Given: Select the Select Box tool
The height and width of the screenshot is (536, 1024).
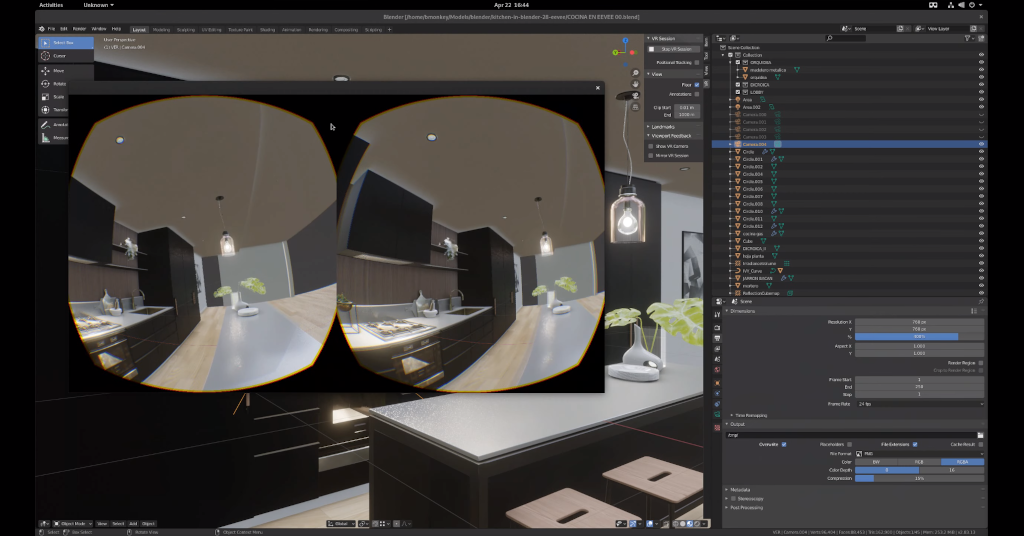Looking at the screenshot, I should [x=65, y=42].
